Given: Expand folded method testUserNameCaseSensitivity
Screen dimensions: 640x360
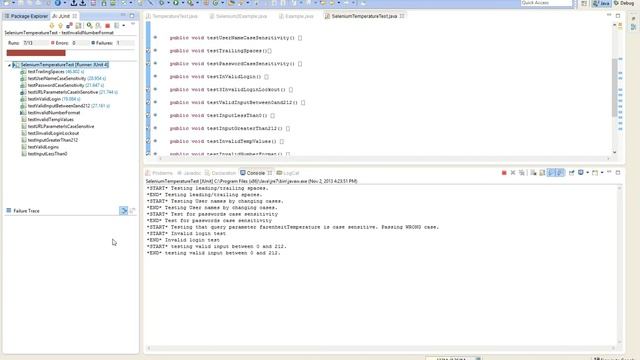Looking at the screenshot, I should pos(155,38).
